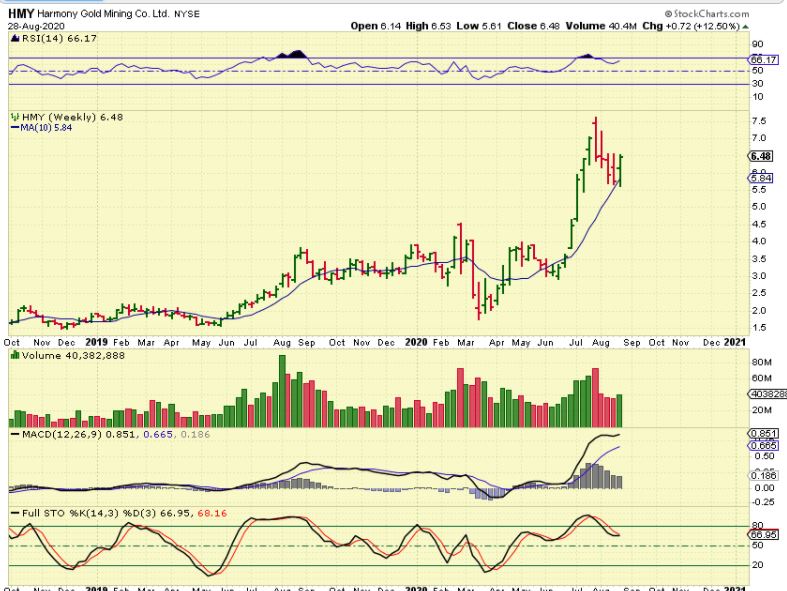The image size is (787, 591).
Task: Click the 66.17 RSI value tag
Action: coord(763,60)
